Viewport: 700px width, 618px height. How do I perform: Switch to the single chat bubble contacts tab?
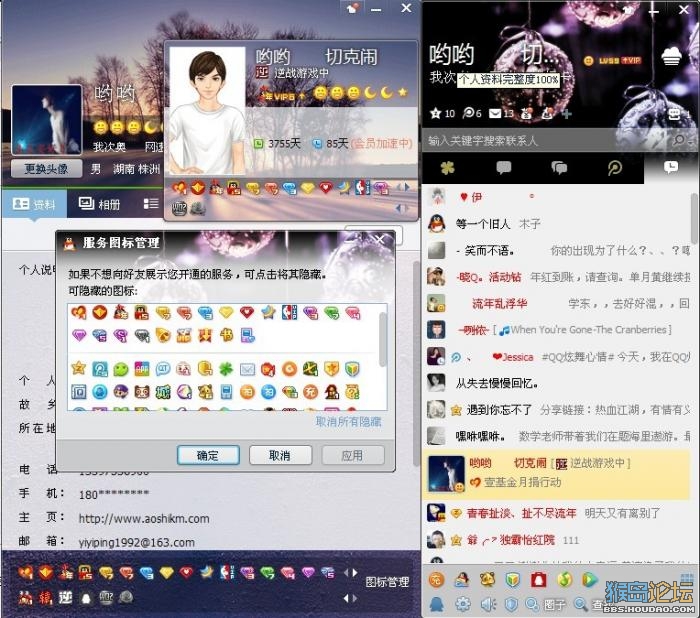tap(504, 168)
